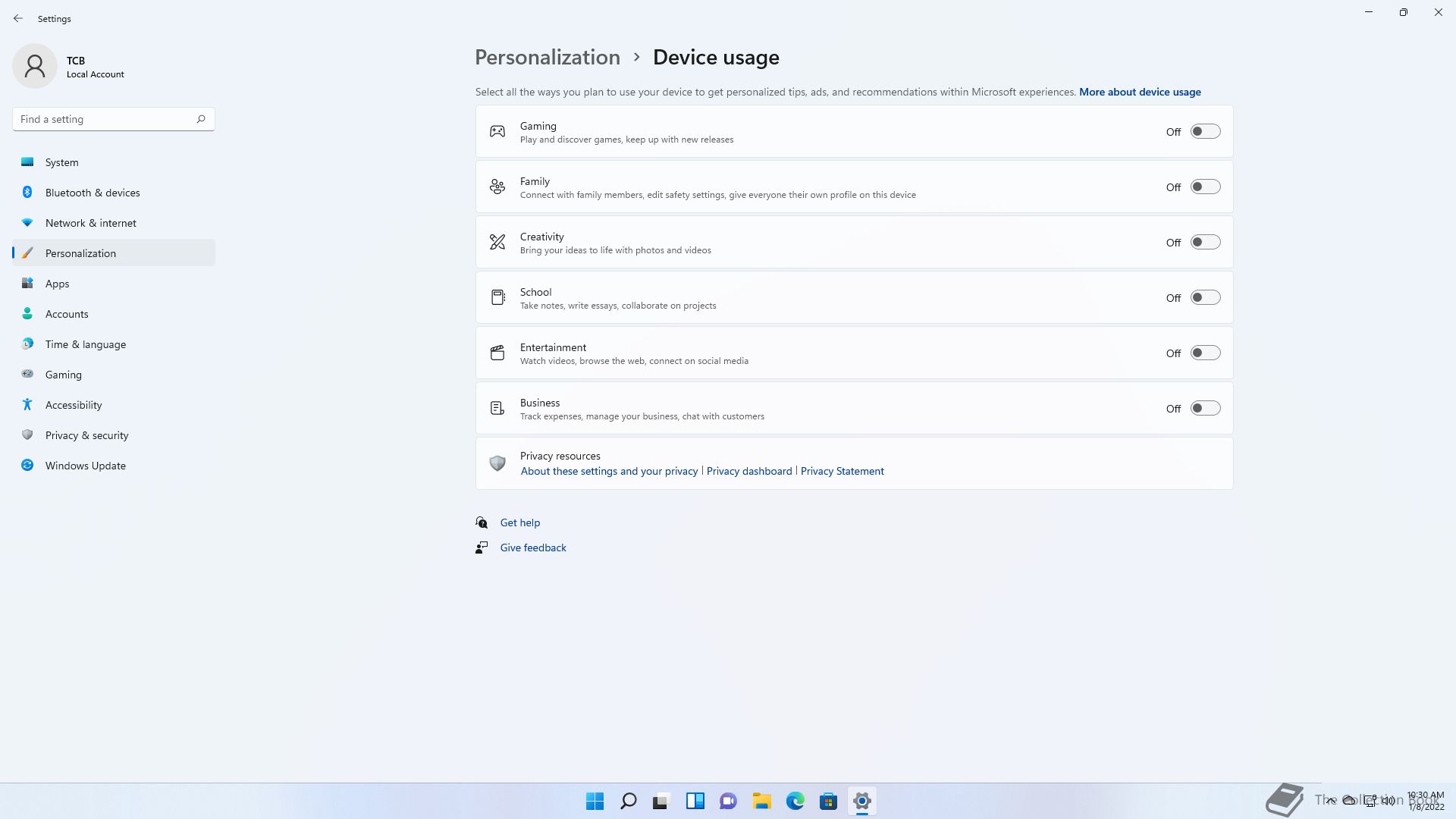Click the TCB user profile avatar
This screenshot has width=1456, height=819.
point(35,66)
